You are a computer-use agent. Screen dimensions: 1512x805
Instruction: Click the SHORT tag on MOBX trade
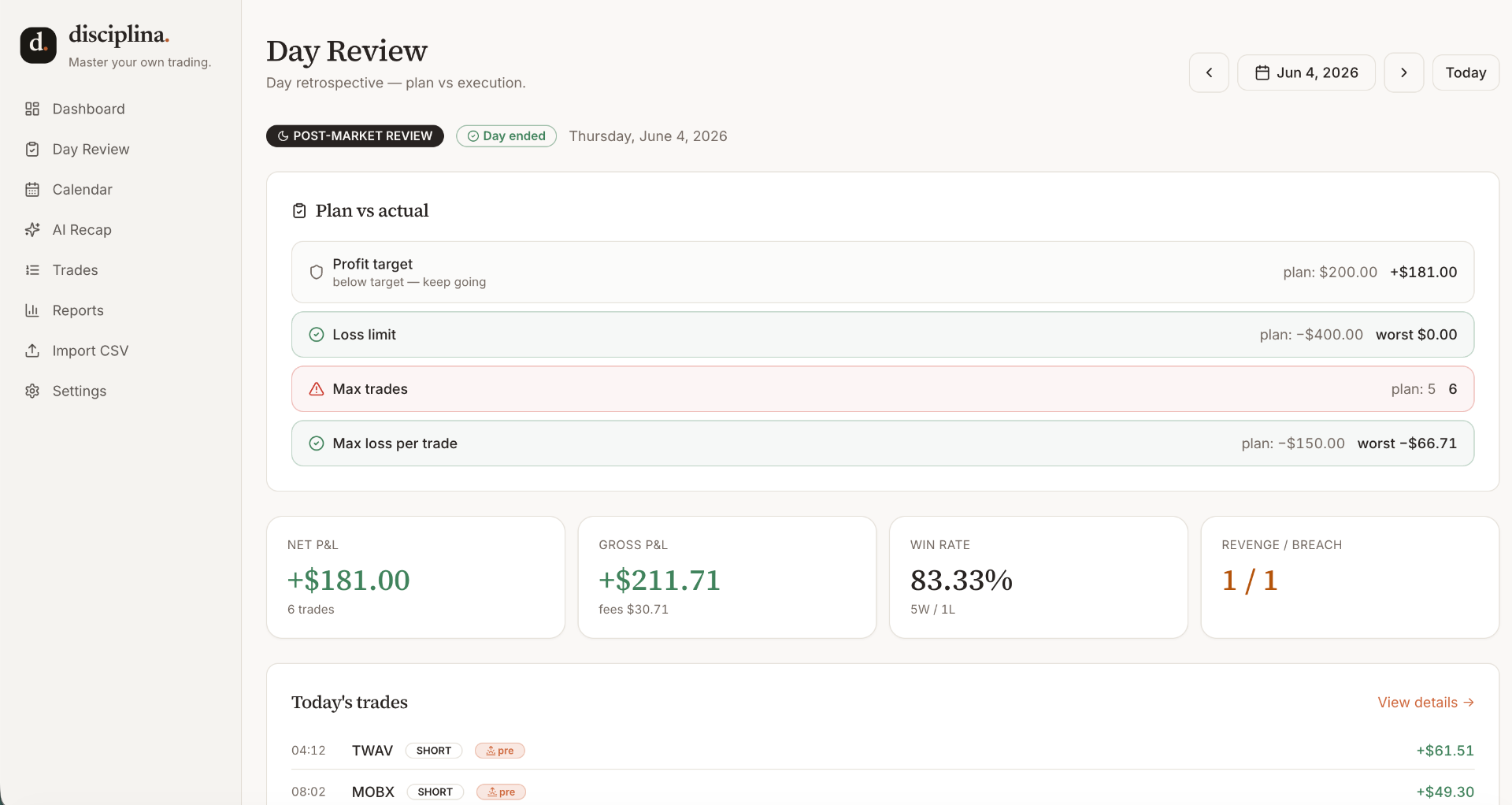435,792
